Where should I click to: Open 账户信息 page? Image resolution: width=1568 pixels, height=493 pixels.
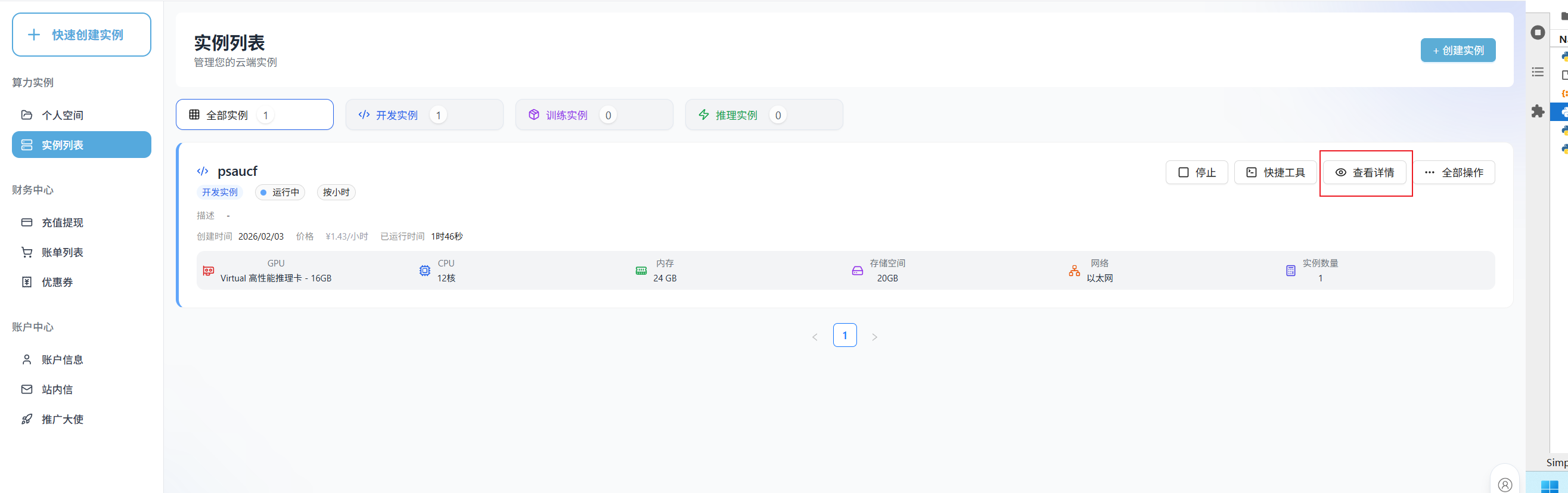[82, 359]
